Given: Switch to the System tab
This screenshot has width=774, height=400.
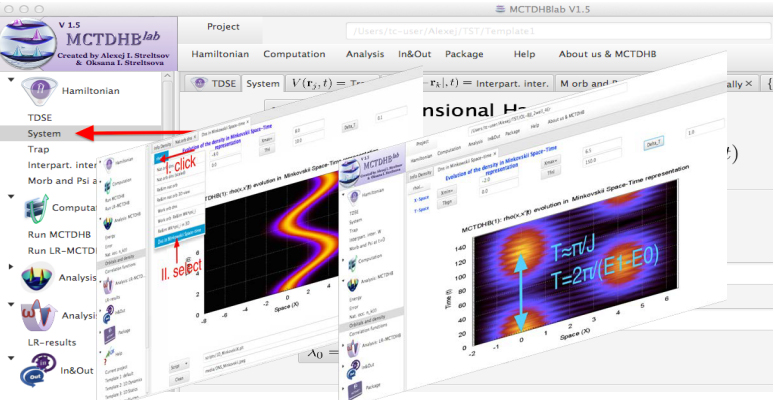Looking at the screenshot, I should 263,83.
